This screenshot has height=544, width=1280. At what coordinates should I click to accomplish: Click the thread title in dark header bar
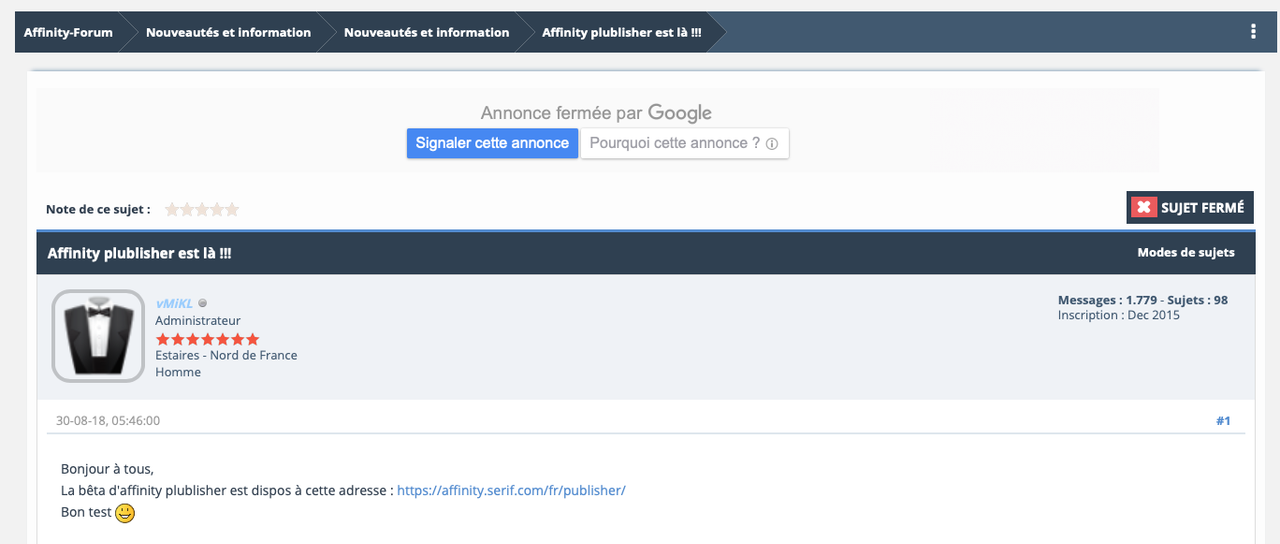pos(140,253)
